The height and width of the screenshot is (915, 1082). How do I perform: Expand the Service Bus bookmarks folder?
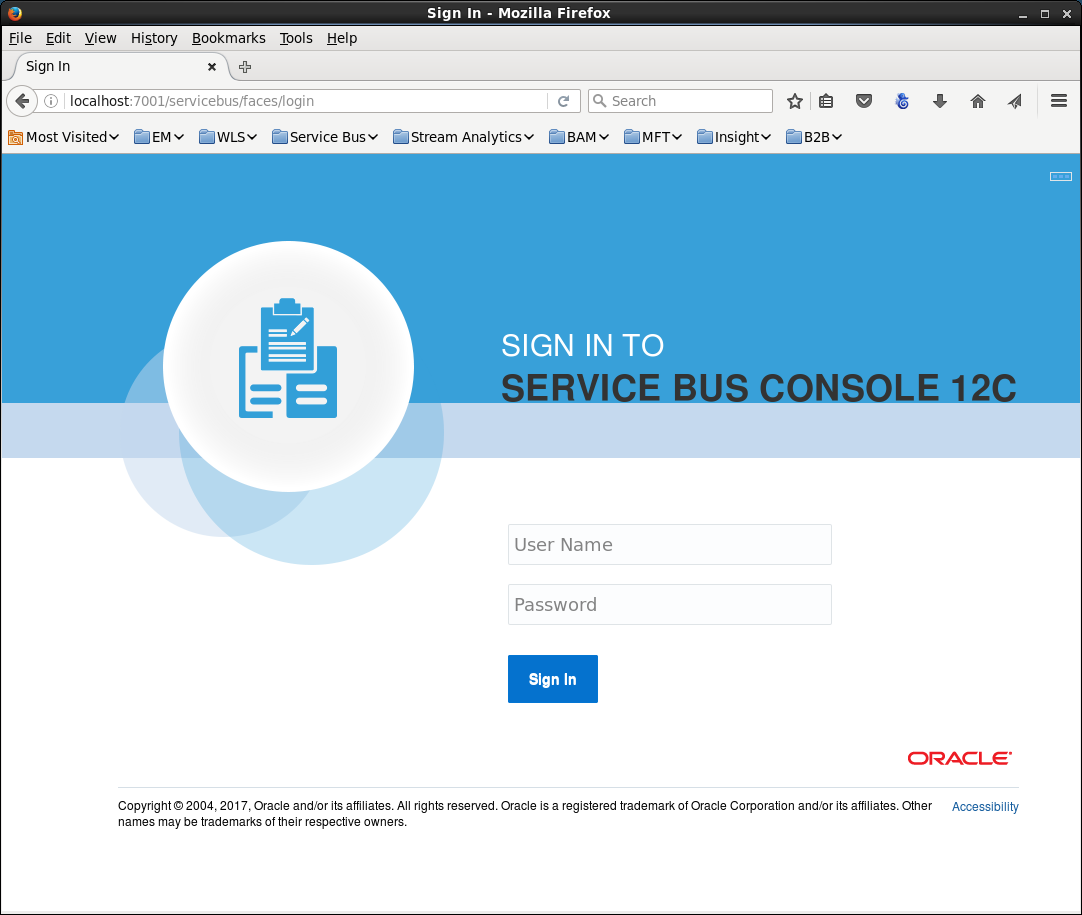pos(325,137)
